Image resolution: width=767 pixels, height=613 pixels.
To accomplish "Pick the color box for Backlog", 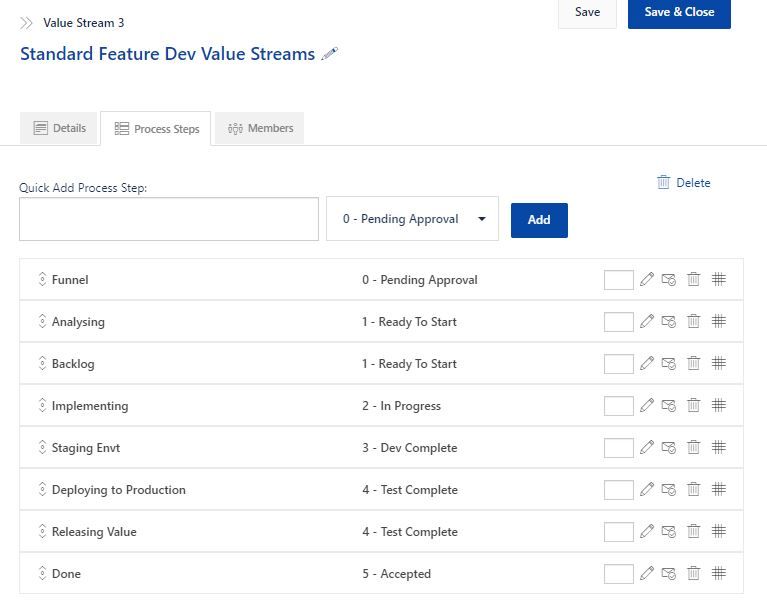I will click(619, 364).
